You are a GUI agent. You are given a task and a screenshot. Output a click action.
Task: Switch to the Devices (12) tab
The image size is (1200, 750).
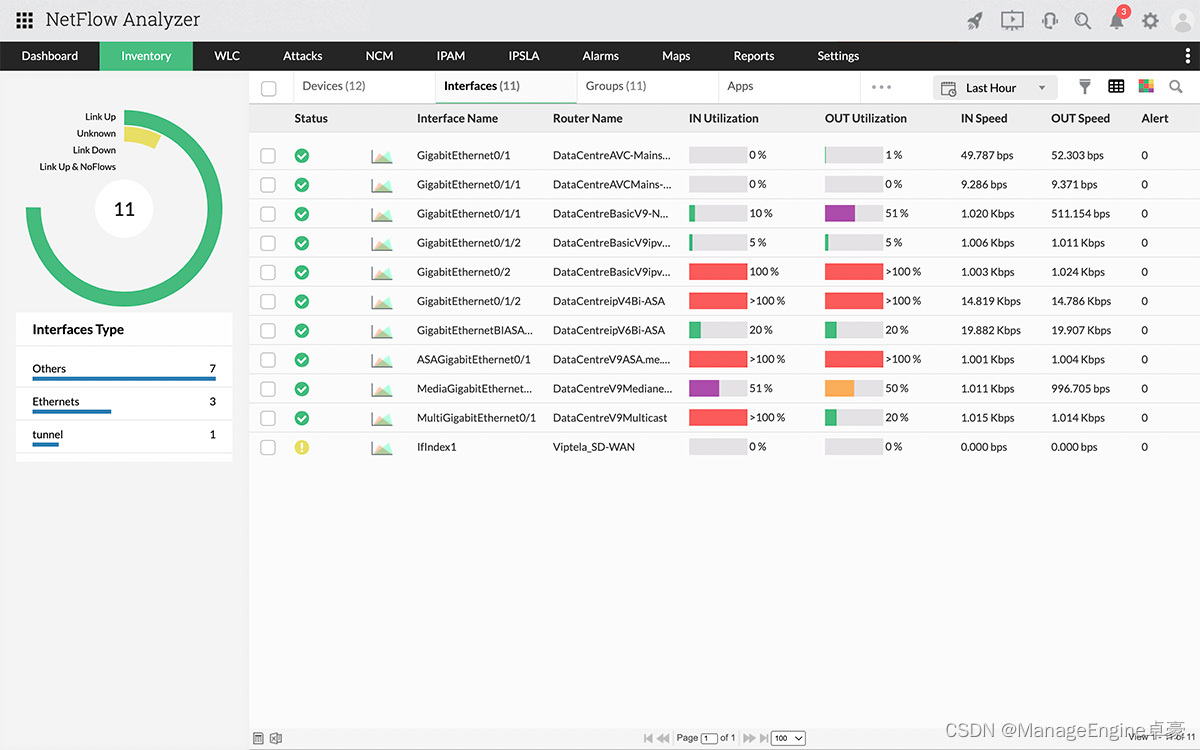334,86
